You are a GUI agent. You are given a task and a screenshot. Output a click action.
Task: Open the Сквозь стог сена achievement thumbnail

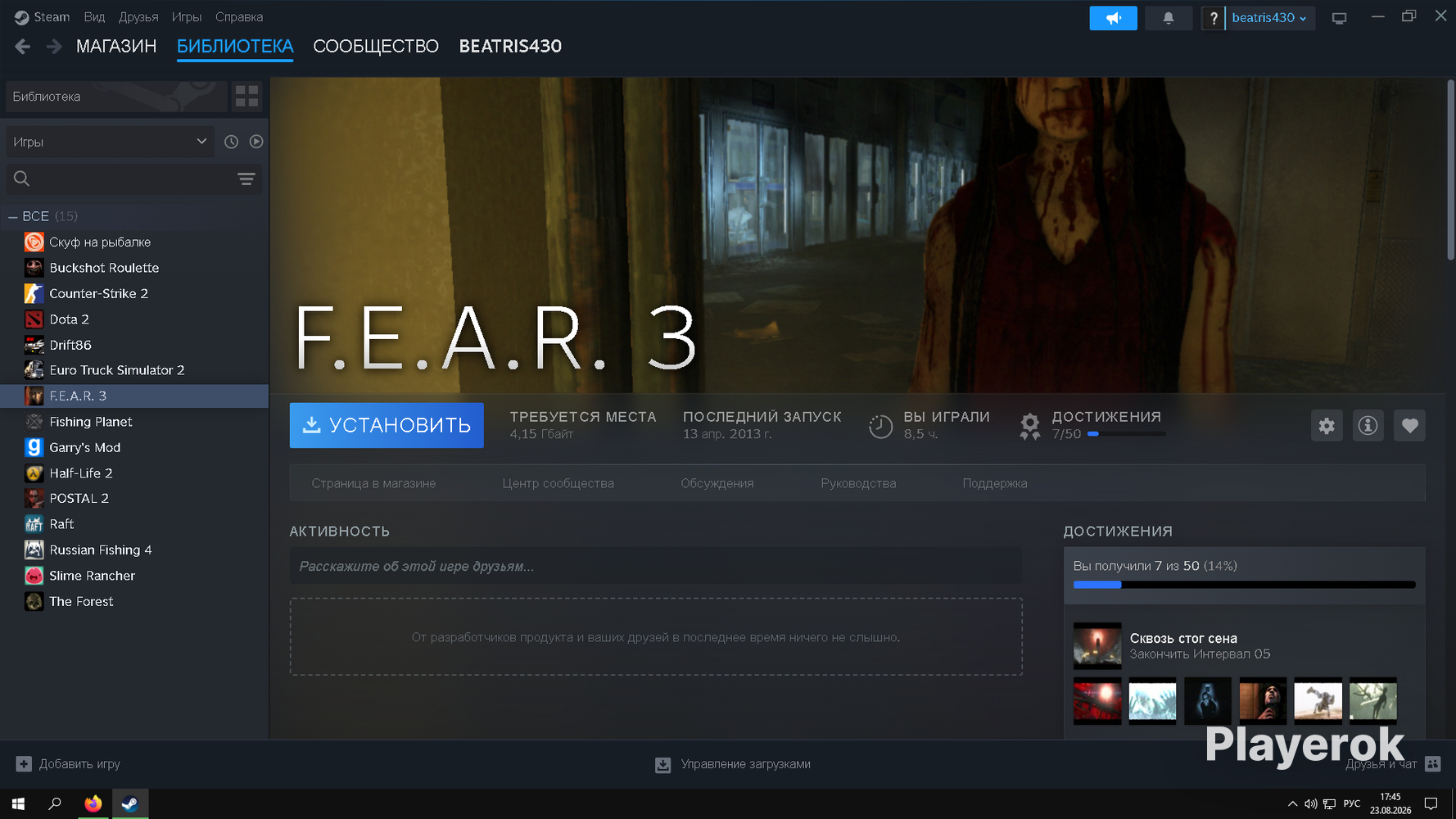click(1097, 646)
